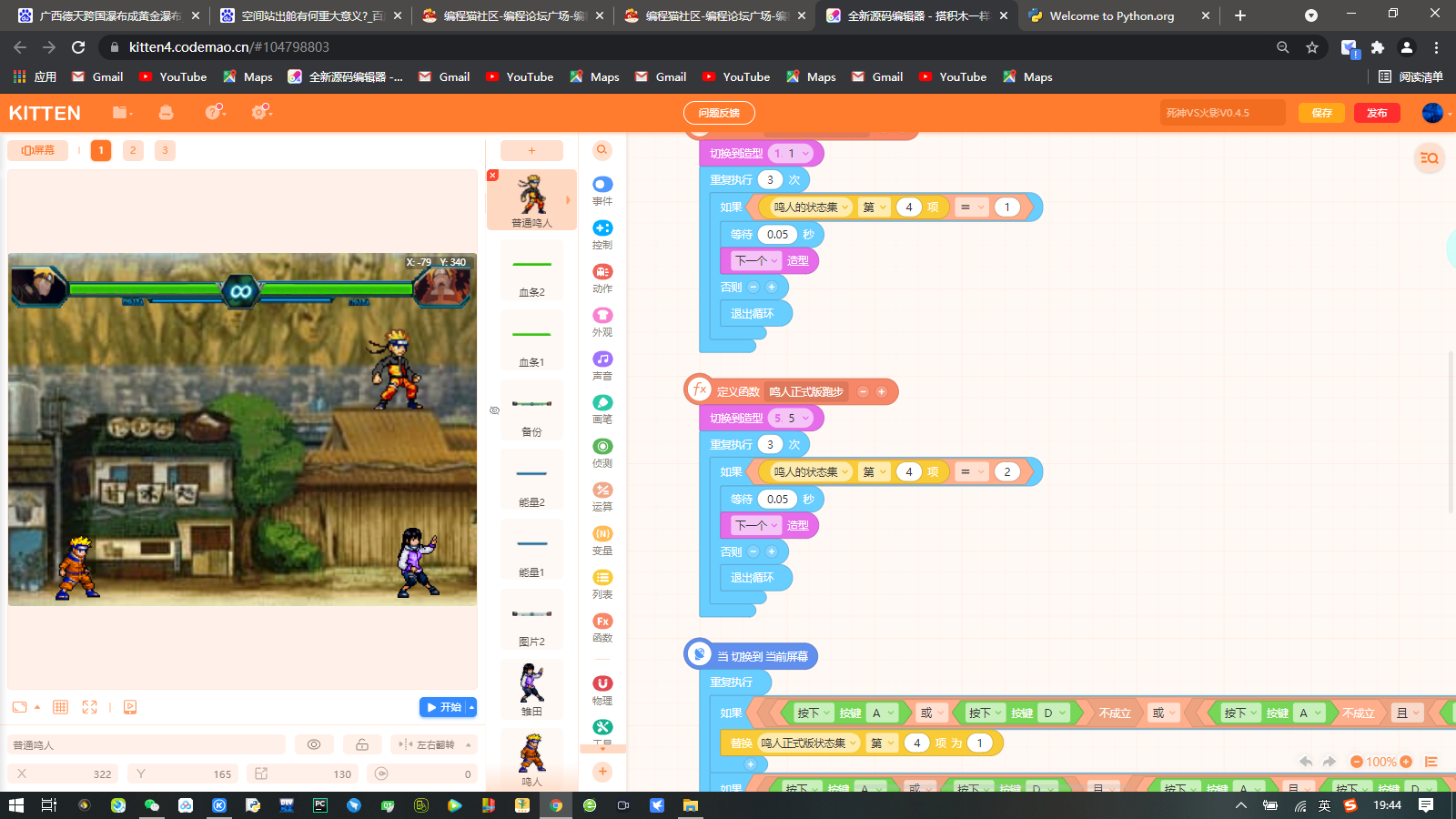This screenshot has height=819, width=1456.
Task: Switch to screen tab 3
Action: click(165, 150)
